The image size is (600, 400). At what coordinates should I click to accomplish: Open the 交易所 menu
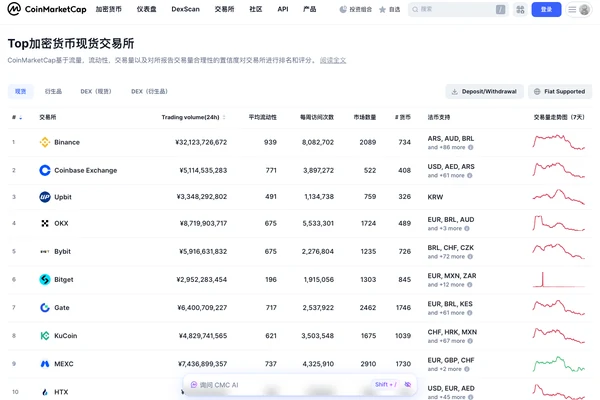224,9
